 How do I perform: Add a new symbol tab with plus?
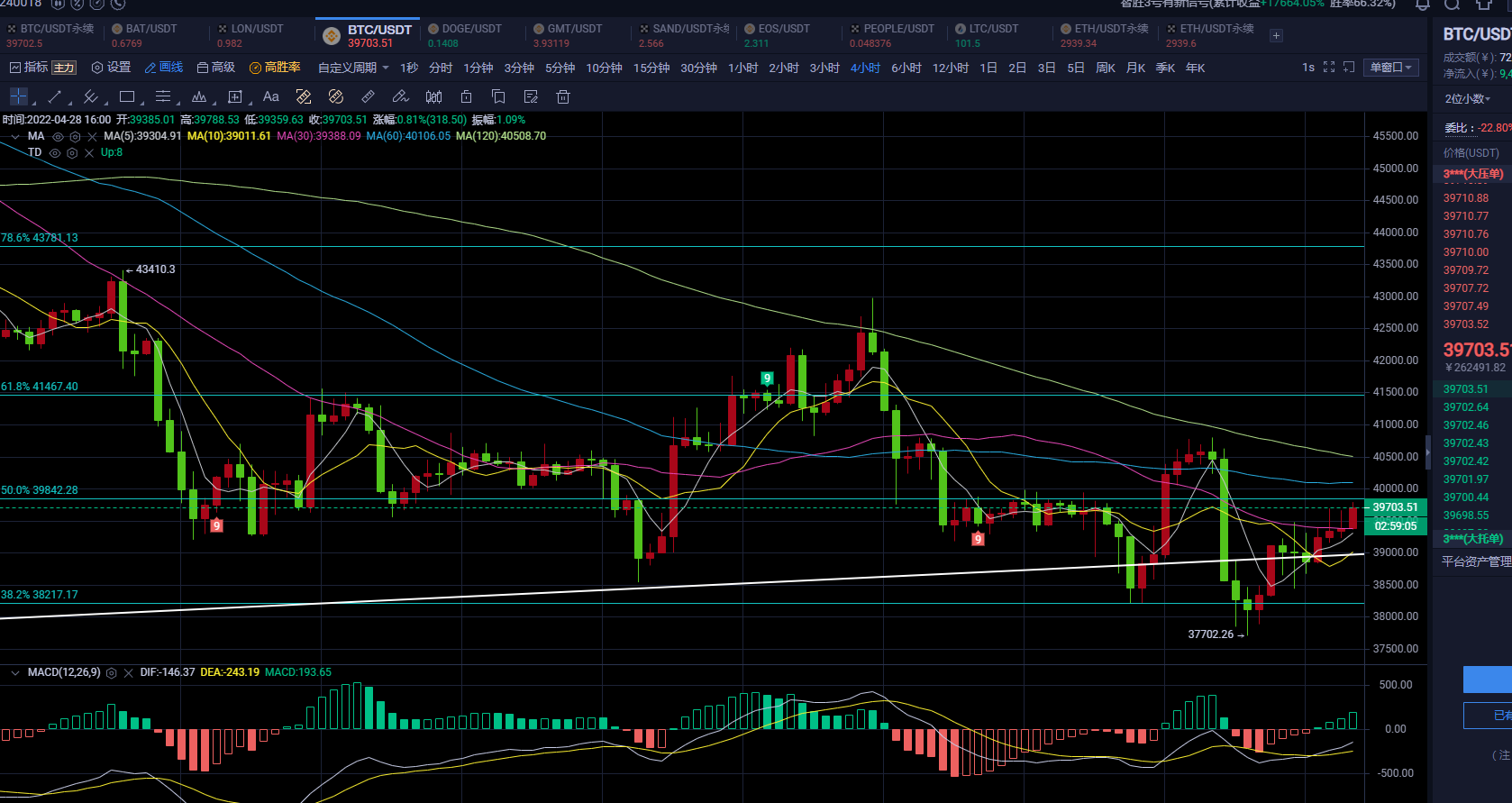[x=1276, y=36]
